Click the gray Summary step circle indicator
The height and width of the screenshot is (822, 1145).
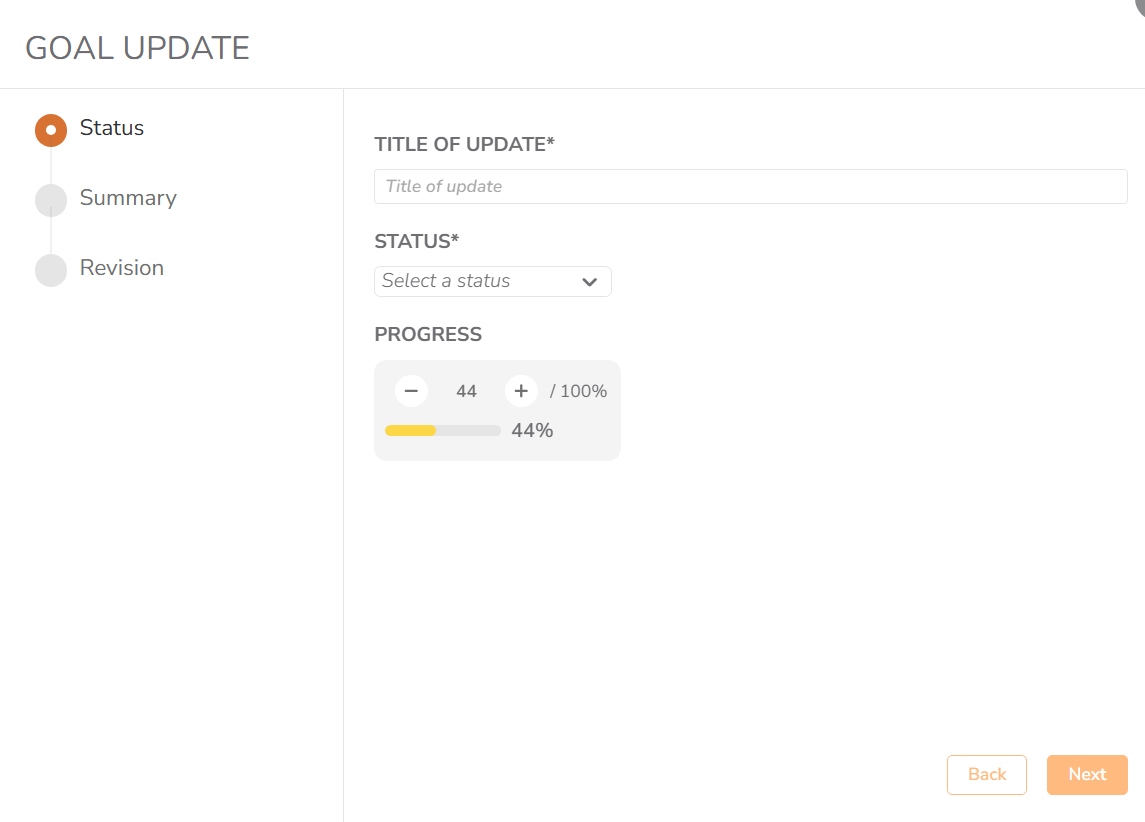click(51, 200)
